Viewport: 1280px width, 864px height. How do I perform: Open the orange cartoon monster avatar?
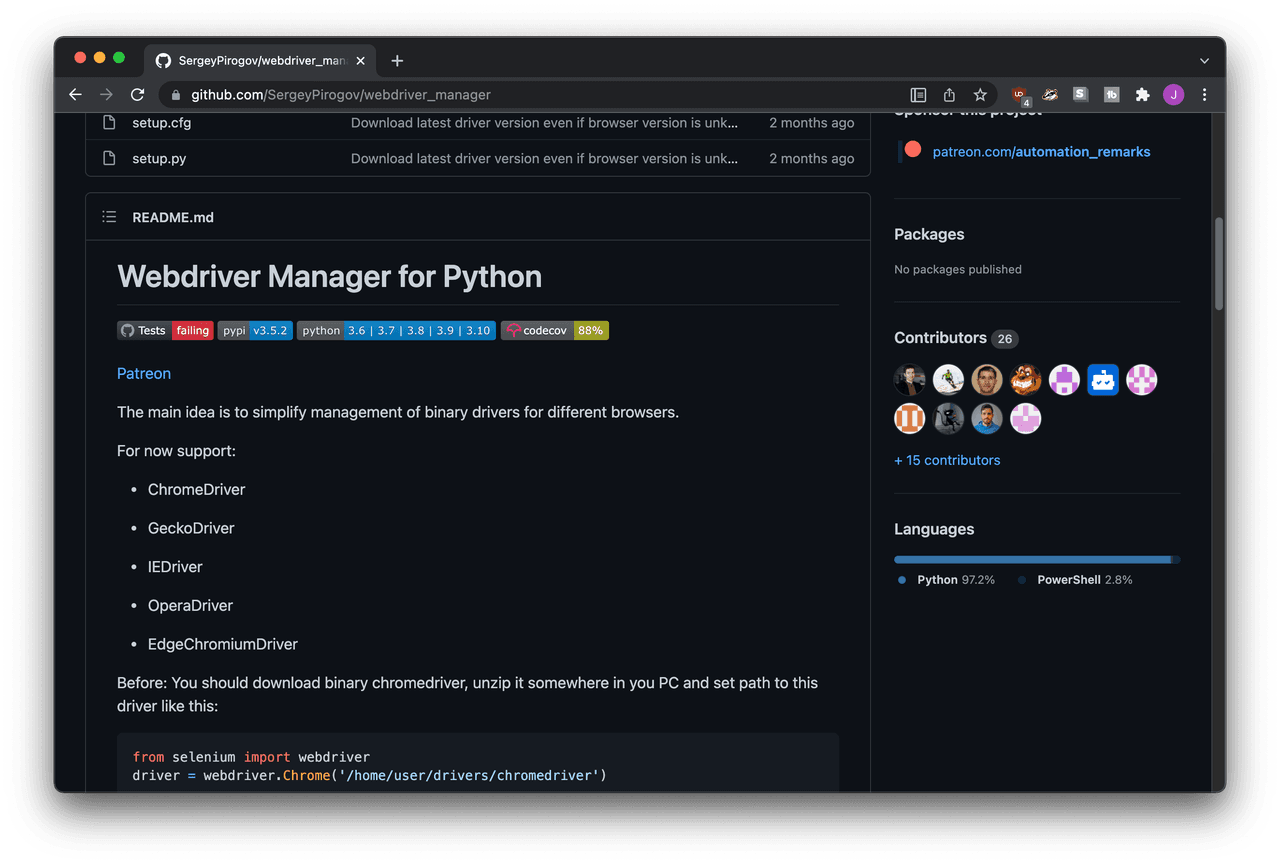[1026, 380]
